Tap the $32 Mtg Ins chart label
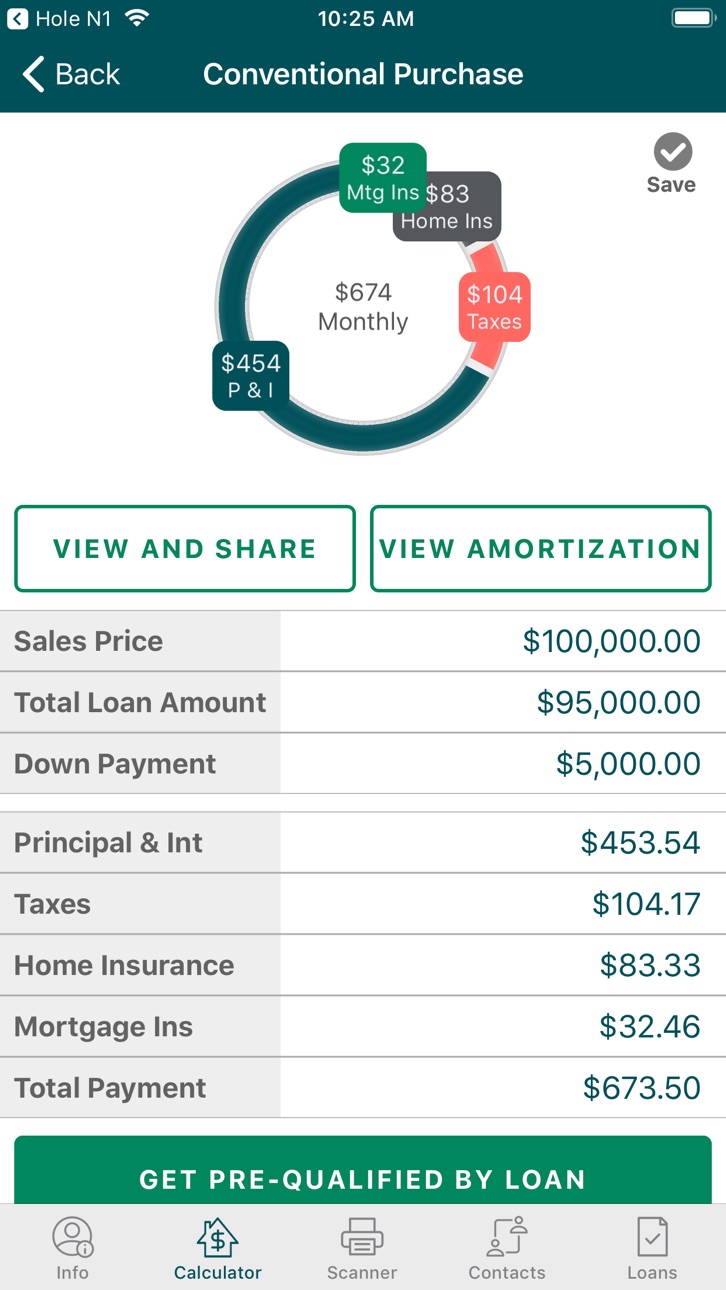726x1290 pixels. pos(383,178)
